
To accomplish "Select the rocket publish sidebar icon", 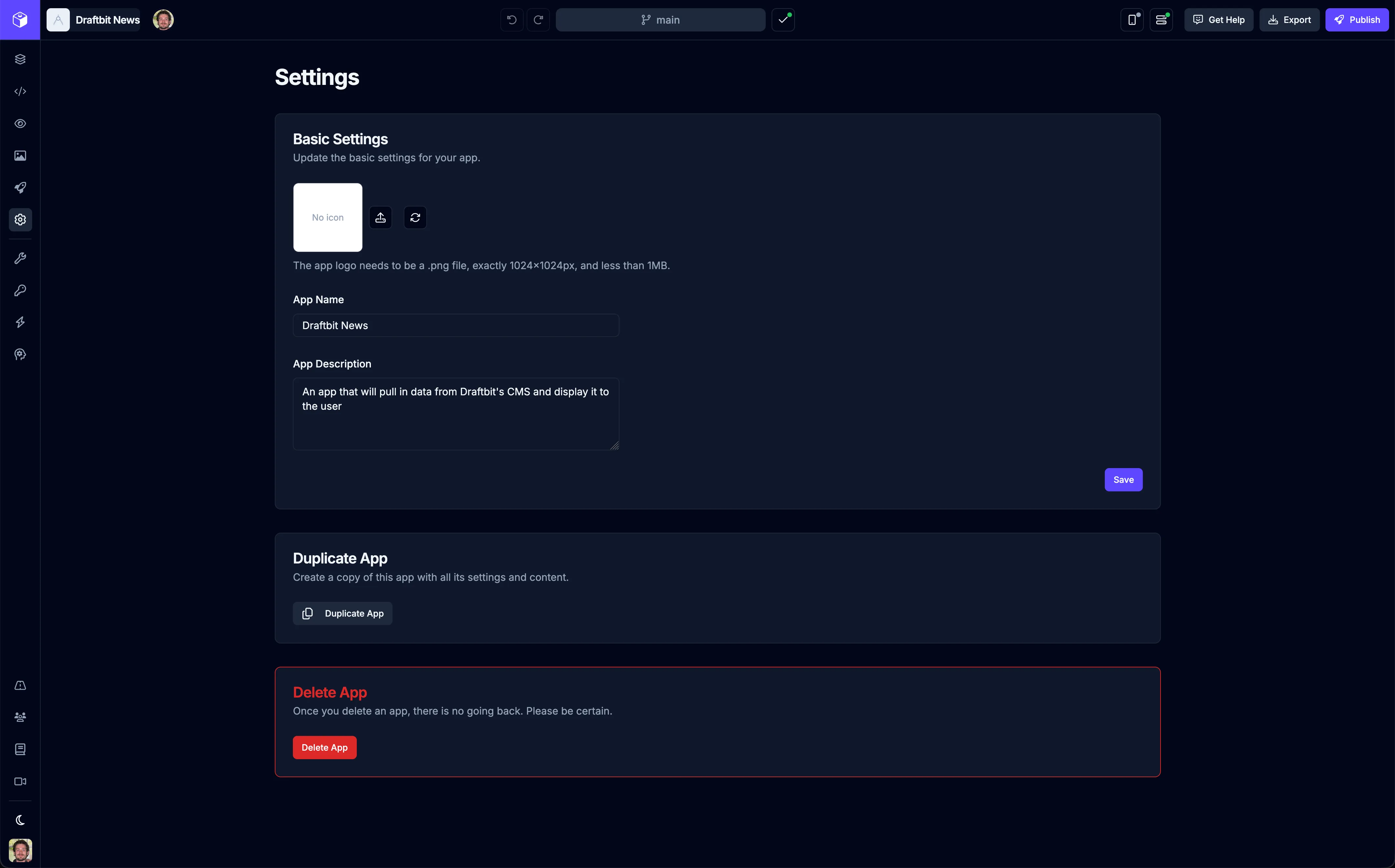I will tap(20, 187).
